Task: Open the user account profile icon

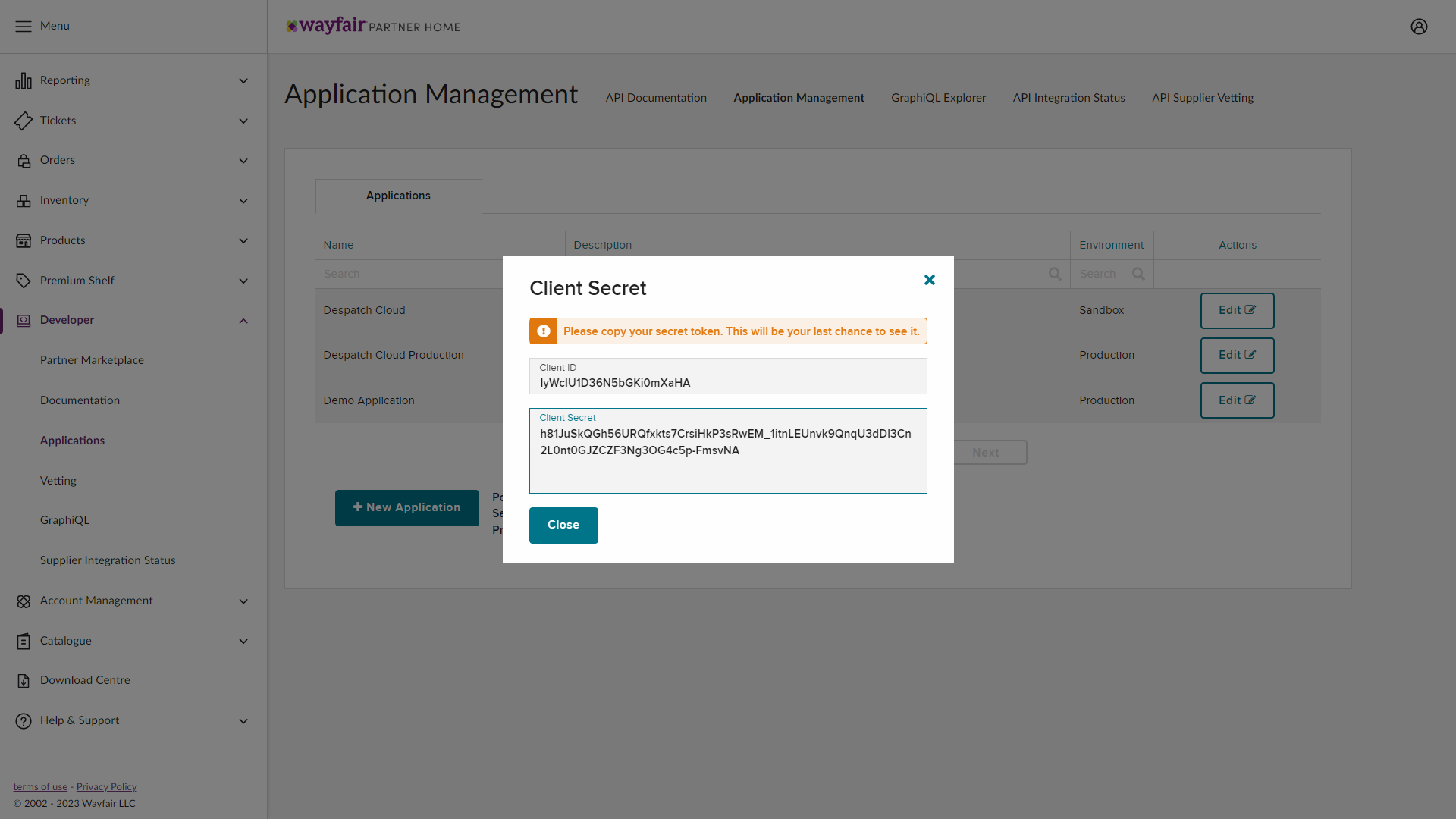Action: (1419, 27)
